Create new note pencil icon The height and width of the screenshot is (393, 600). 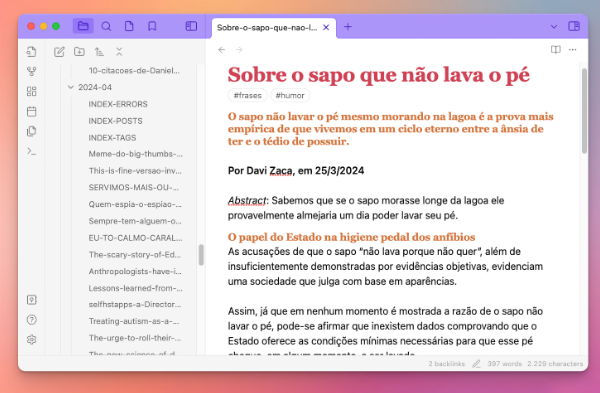coord(59,52)
